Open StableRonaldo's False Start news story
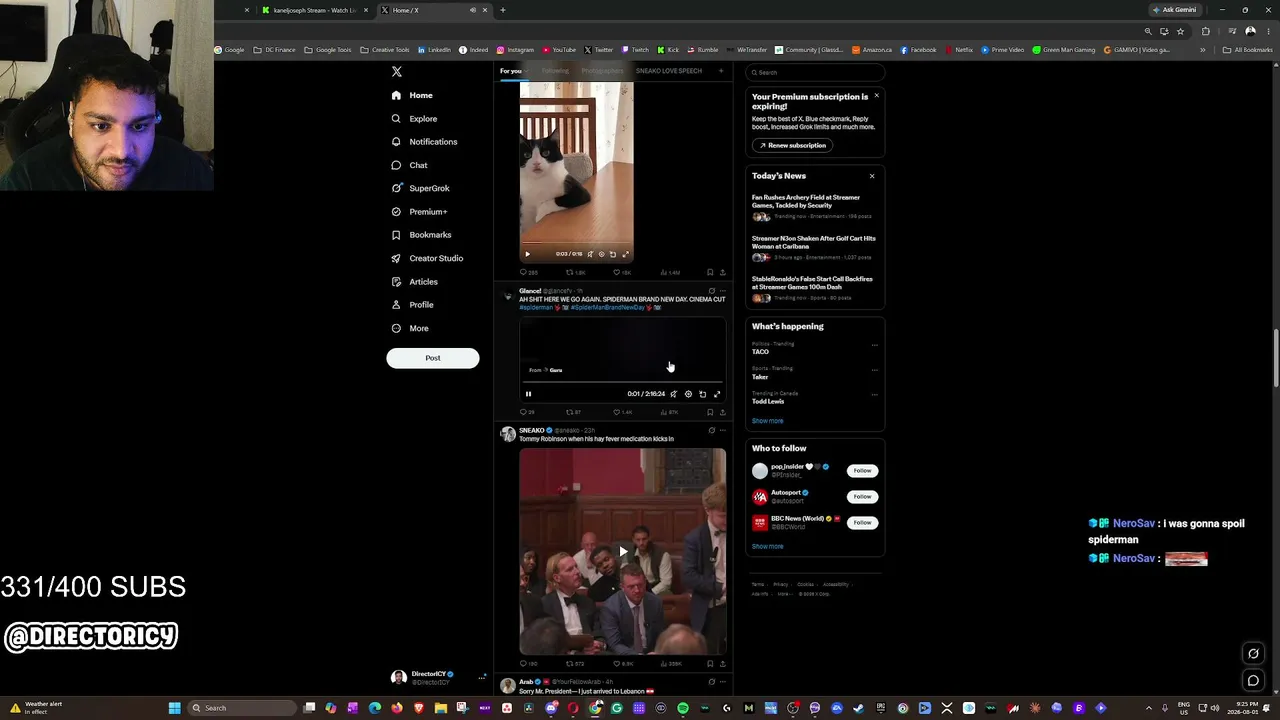1280x720 pixels. [x=814, y=288]
